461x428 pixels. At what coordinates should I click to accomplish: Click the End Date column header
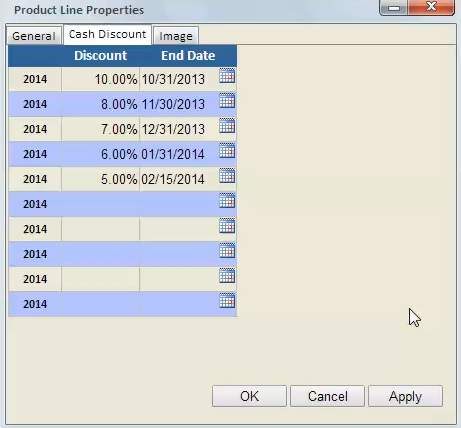tap(188, 56)
